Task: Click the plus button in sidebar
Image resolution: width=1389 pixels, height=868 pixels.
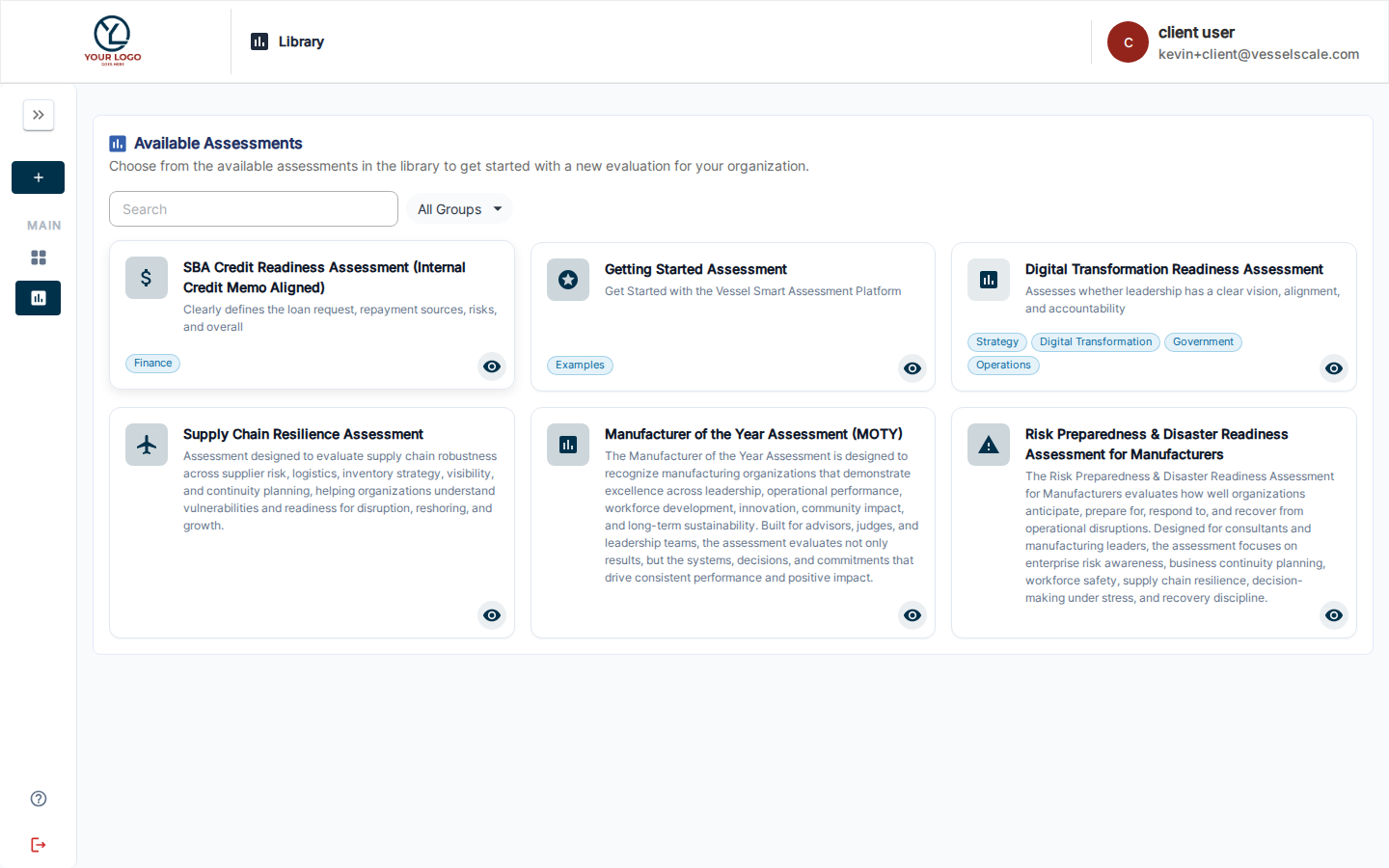Action: pos(39,177)
